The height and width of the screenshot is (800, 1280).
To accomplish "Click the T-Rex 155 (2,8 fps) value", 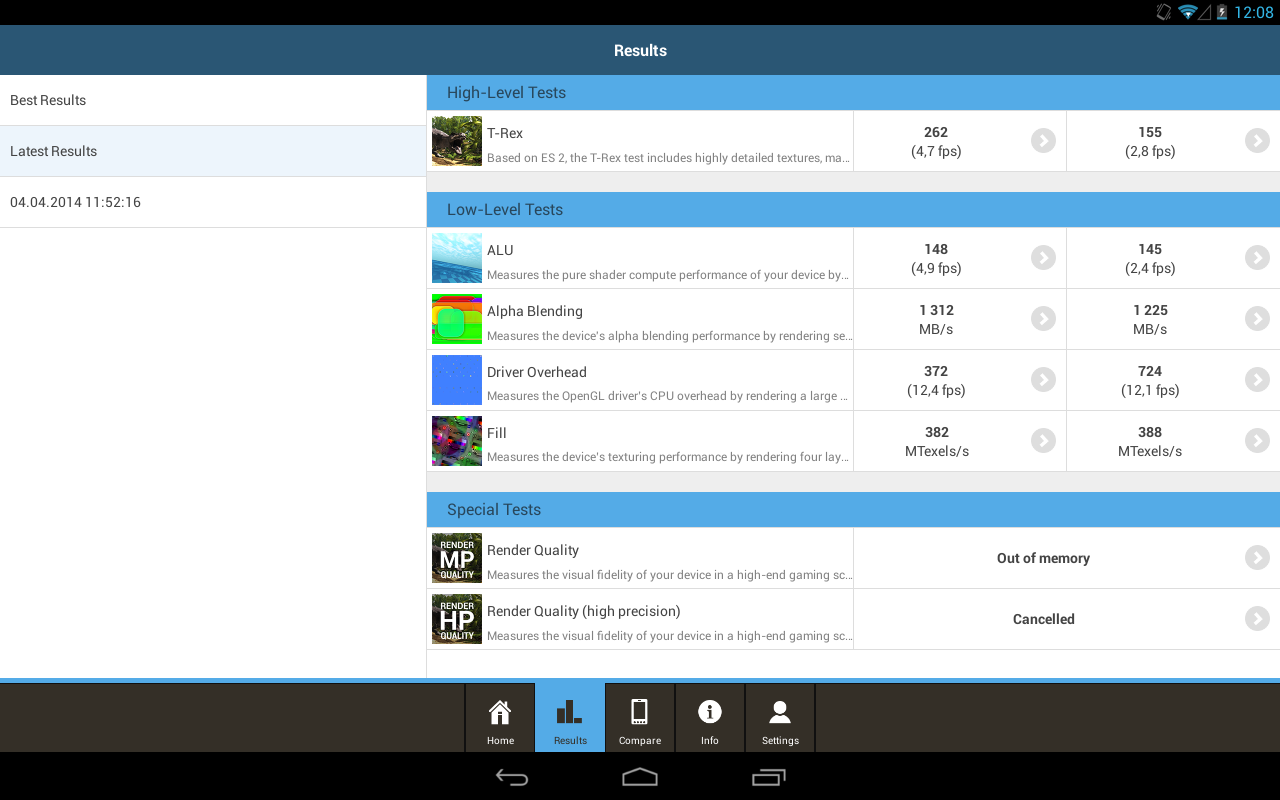I will (x=1150, y=142).
